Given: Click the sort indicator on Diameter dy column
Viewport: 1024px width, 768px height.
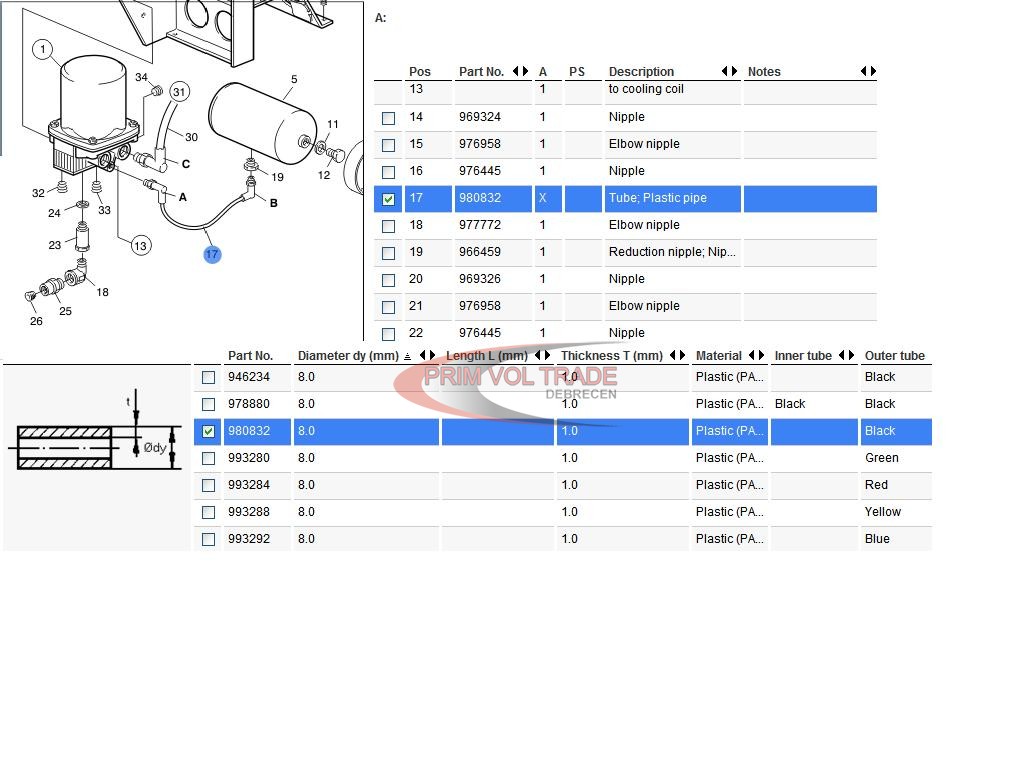Looking at the screenshot, I should [408, 356].
